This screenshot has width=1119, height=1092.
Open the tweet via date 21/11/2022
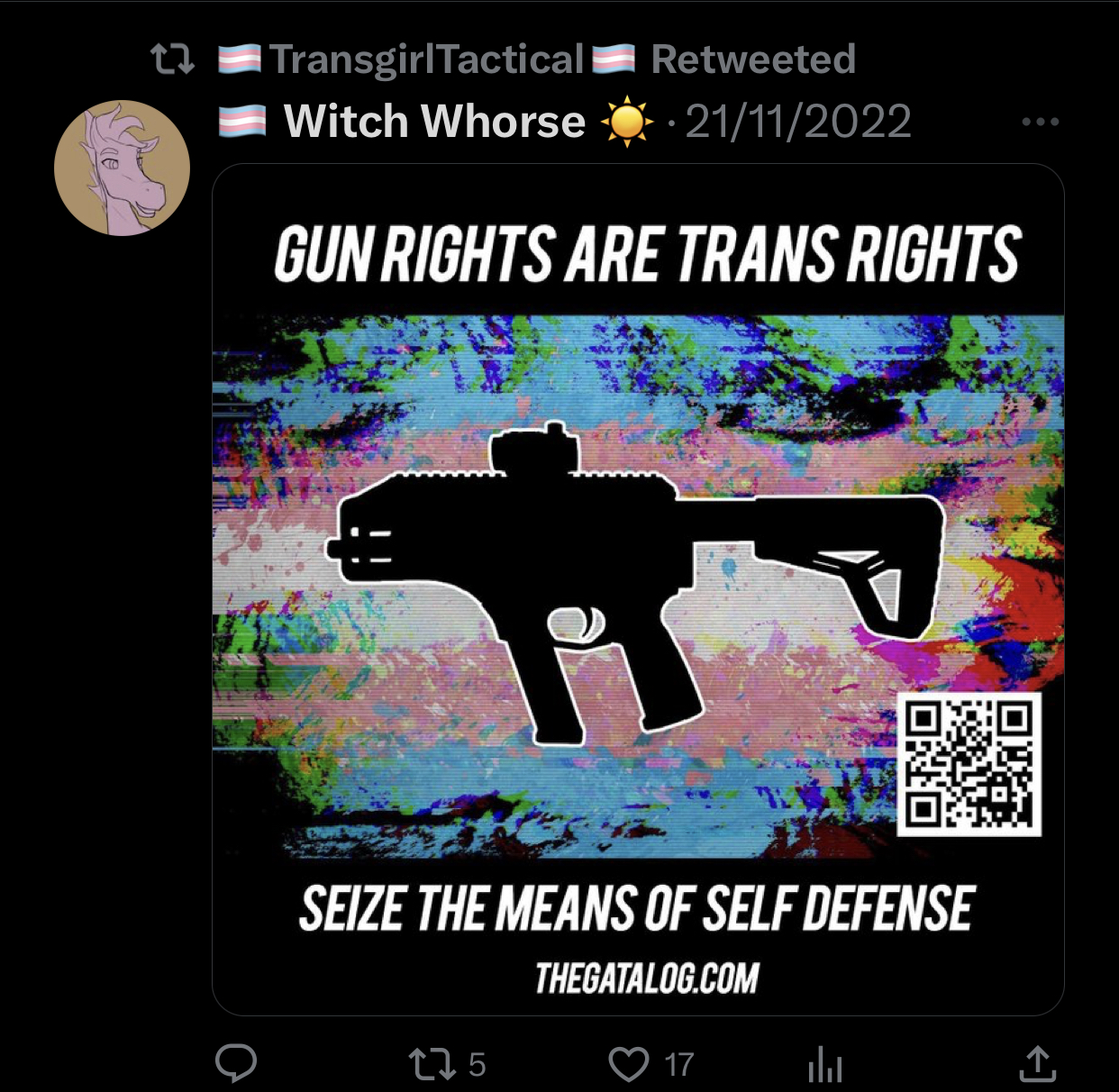pos(798,122)
